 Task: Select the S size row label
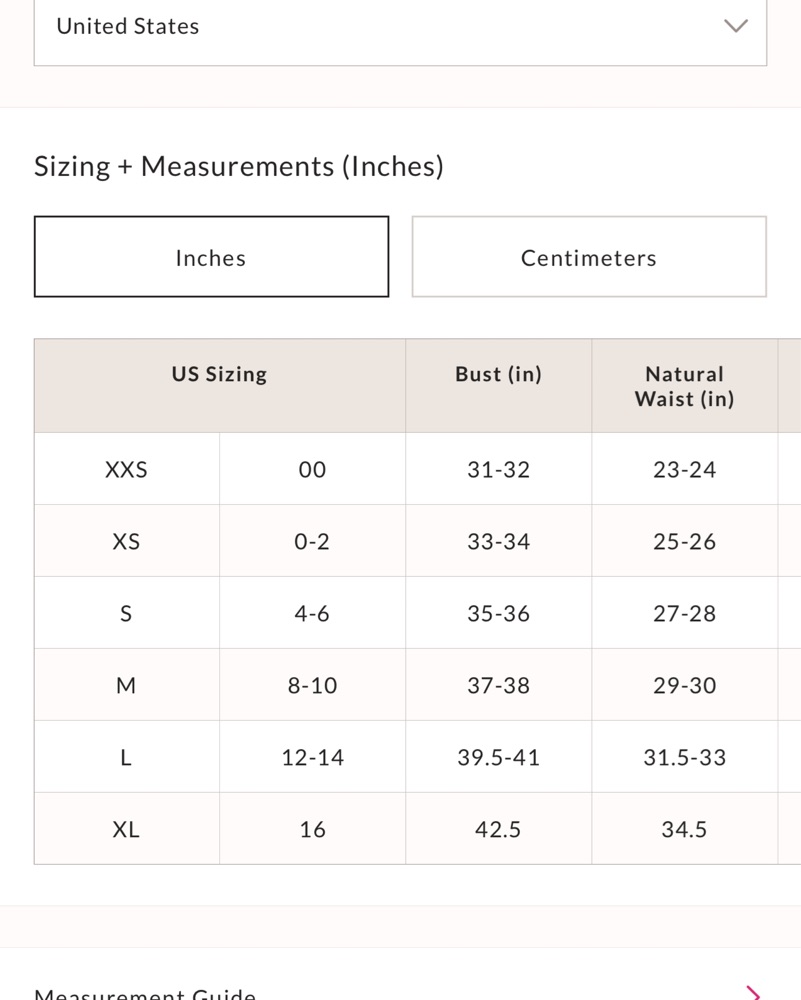click(x=126, y=613)
